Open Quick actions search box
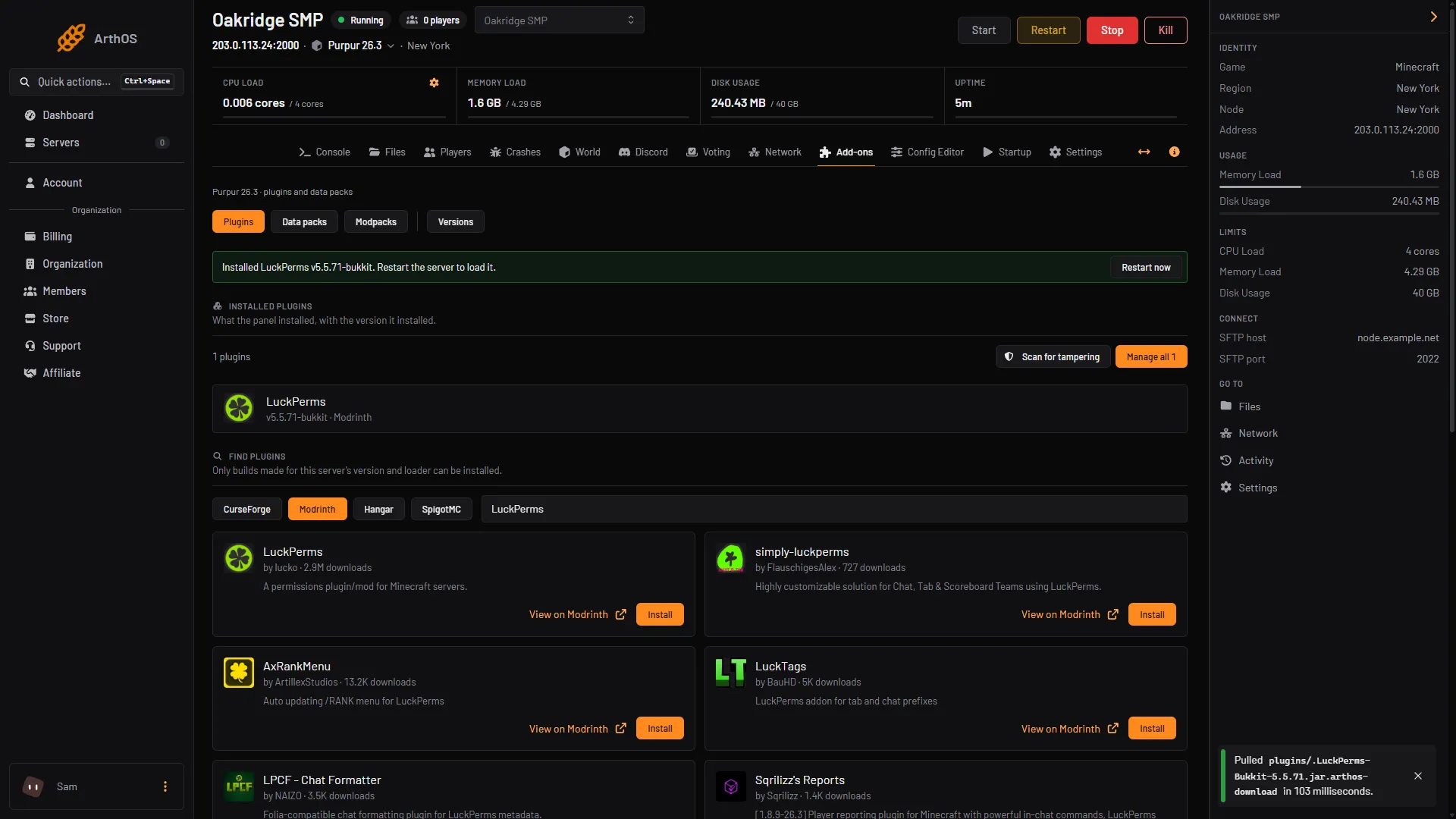Viewport: 1456px width, 819px height. (x=96, y=82)
